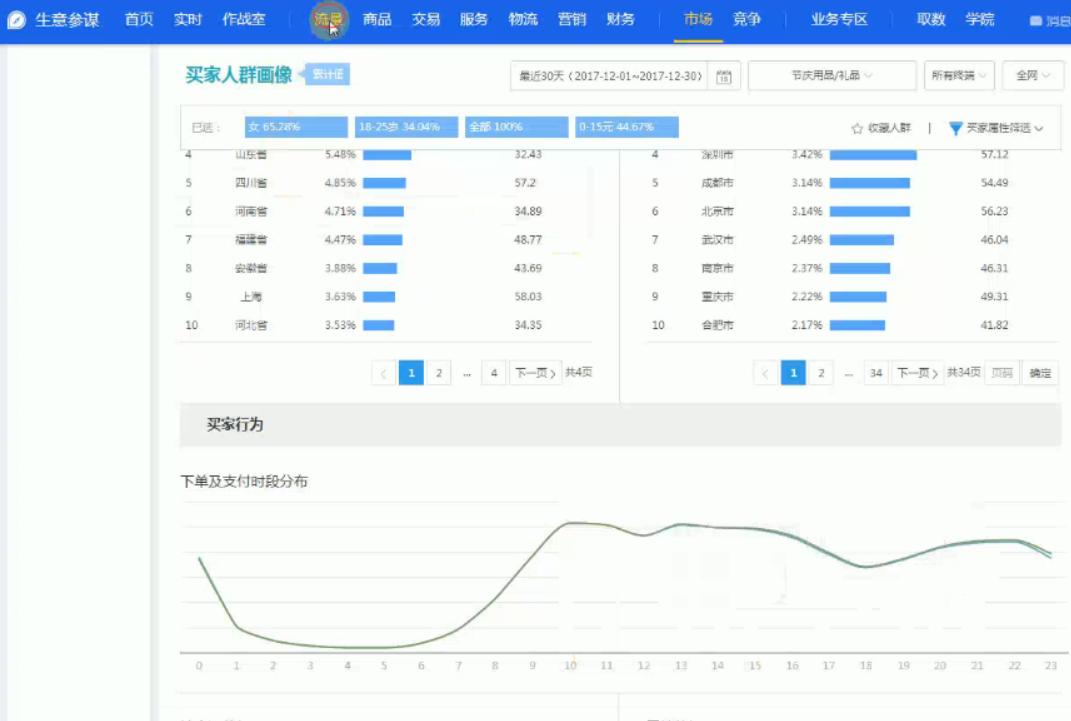The image size is (1071, 721).
Task: Expand the 所有终端 terminal dropdown
Action: point(958,75)
